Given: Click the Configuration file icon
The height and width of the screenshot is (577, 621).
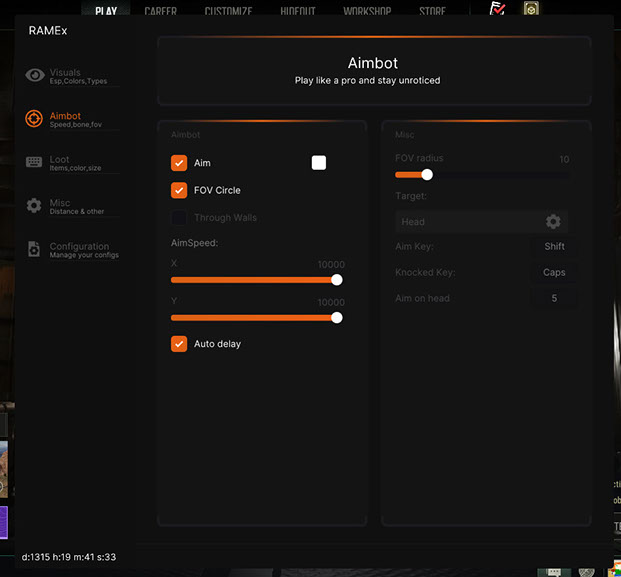Looking at the screenshot, I should [34, 249].
